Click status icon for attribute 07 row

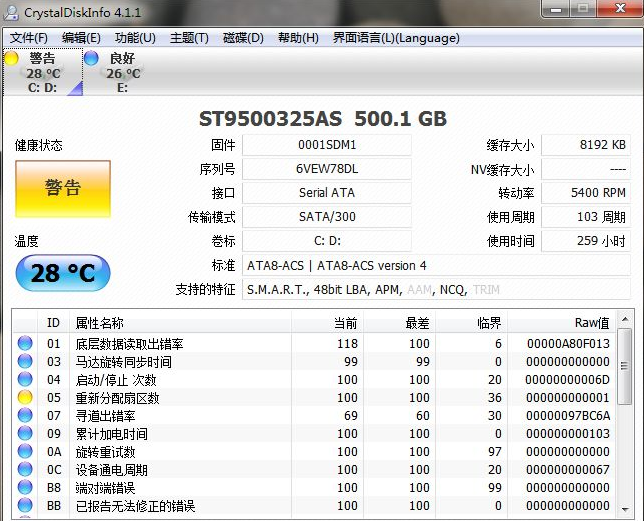click(25, 415)
